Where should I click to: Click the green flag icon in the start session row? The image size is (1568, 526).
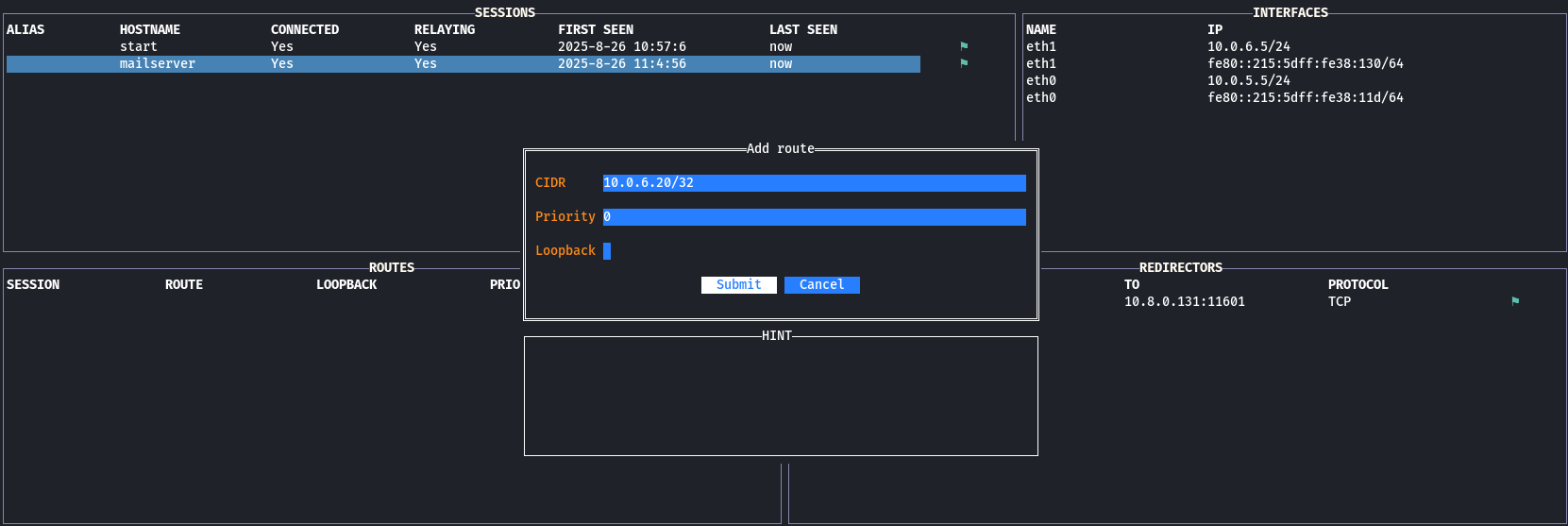click(964, 46)
